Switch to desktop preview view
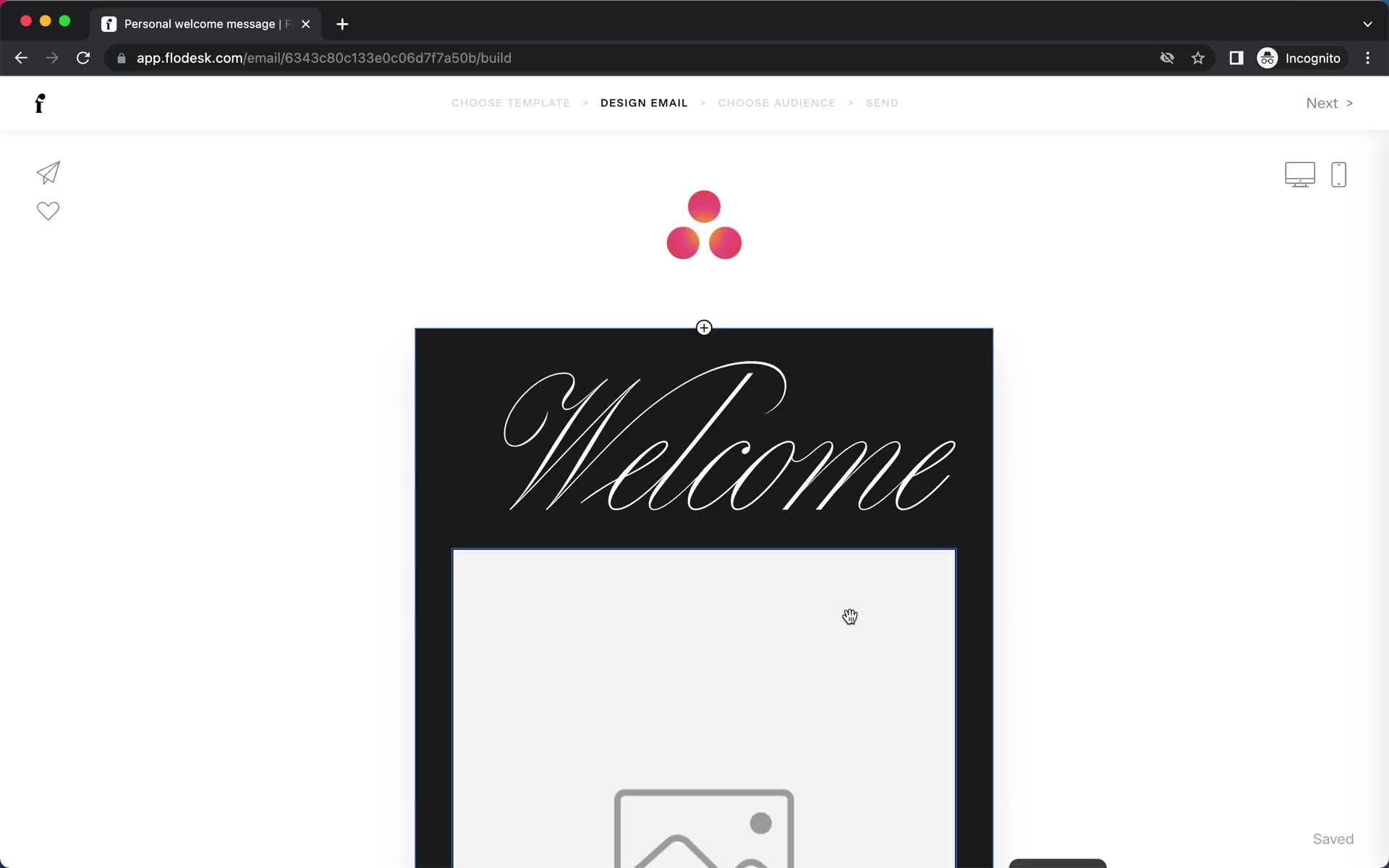The width and height of the screenshot is (1389, 868). [1300, 173]
